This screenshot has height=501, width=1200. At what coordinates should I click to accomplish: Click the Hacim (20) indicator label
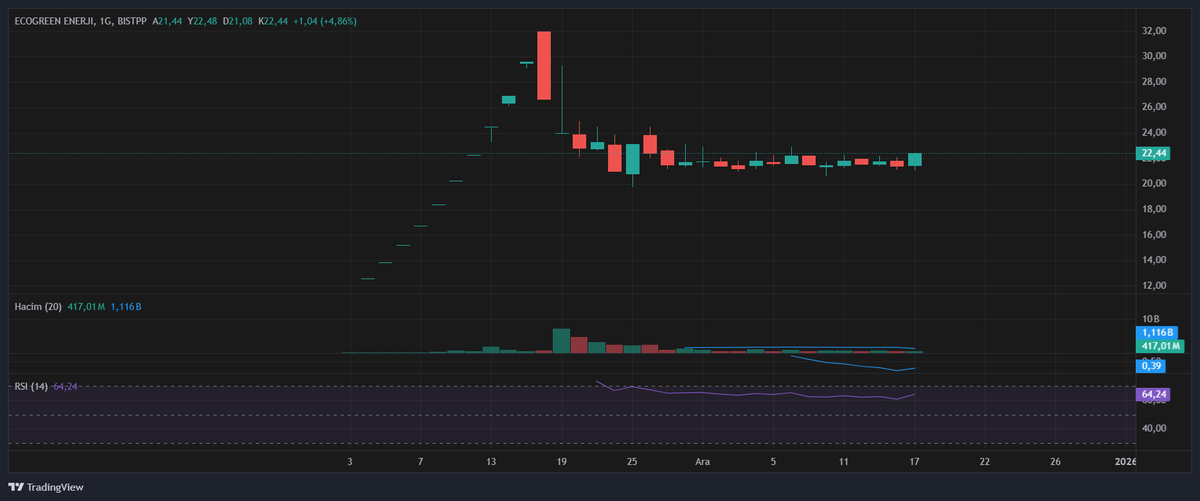point(37,306)
